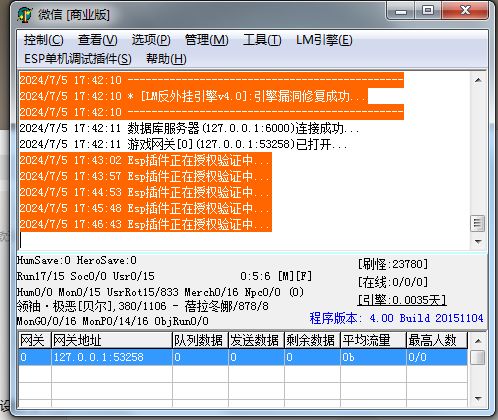Click the 网关地址 column header
Viewport: 498px width, 420px height.
pos(112,340)
